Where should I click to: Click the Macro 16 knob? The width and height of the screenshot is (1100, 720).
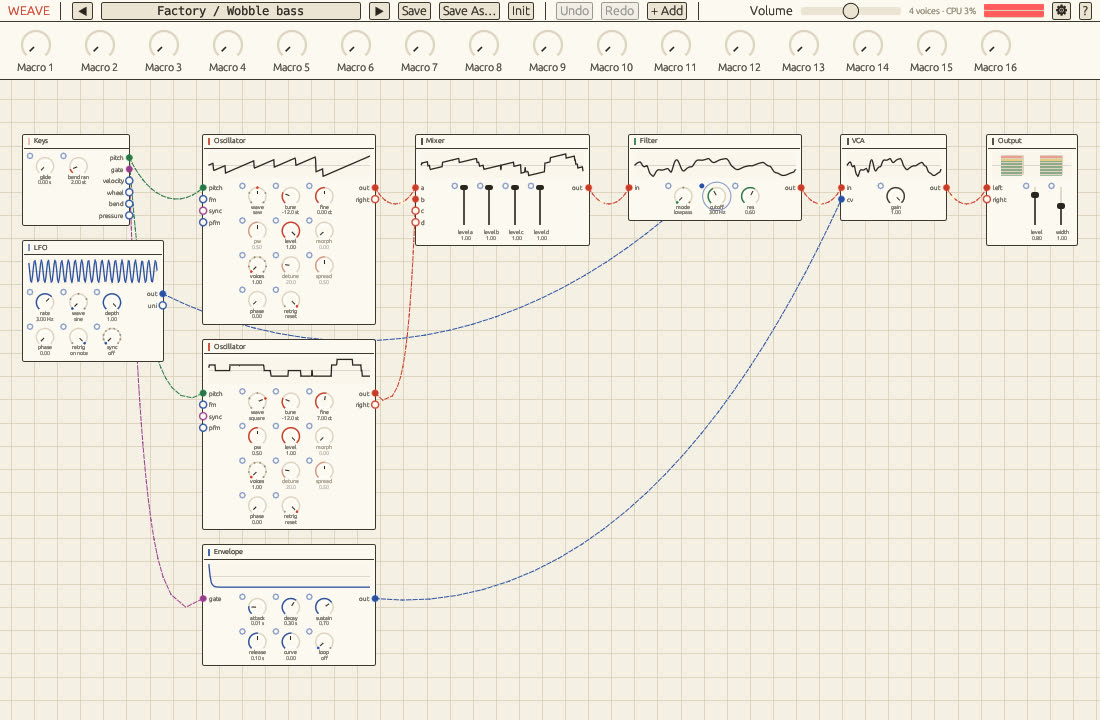click(x=995, y=46)
